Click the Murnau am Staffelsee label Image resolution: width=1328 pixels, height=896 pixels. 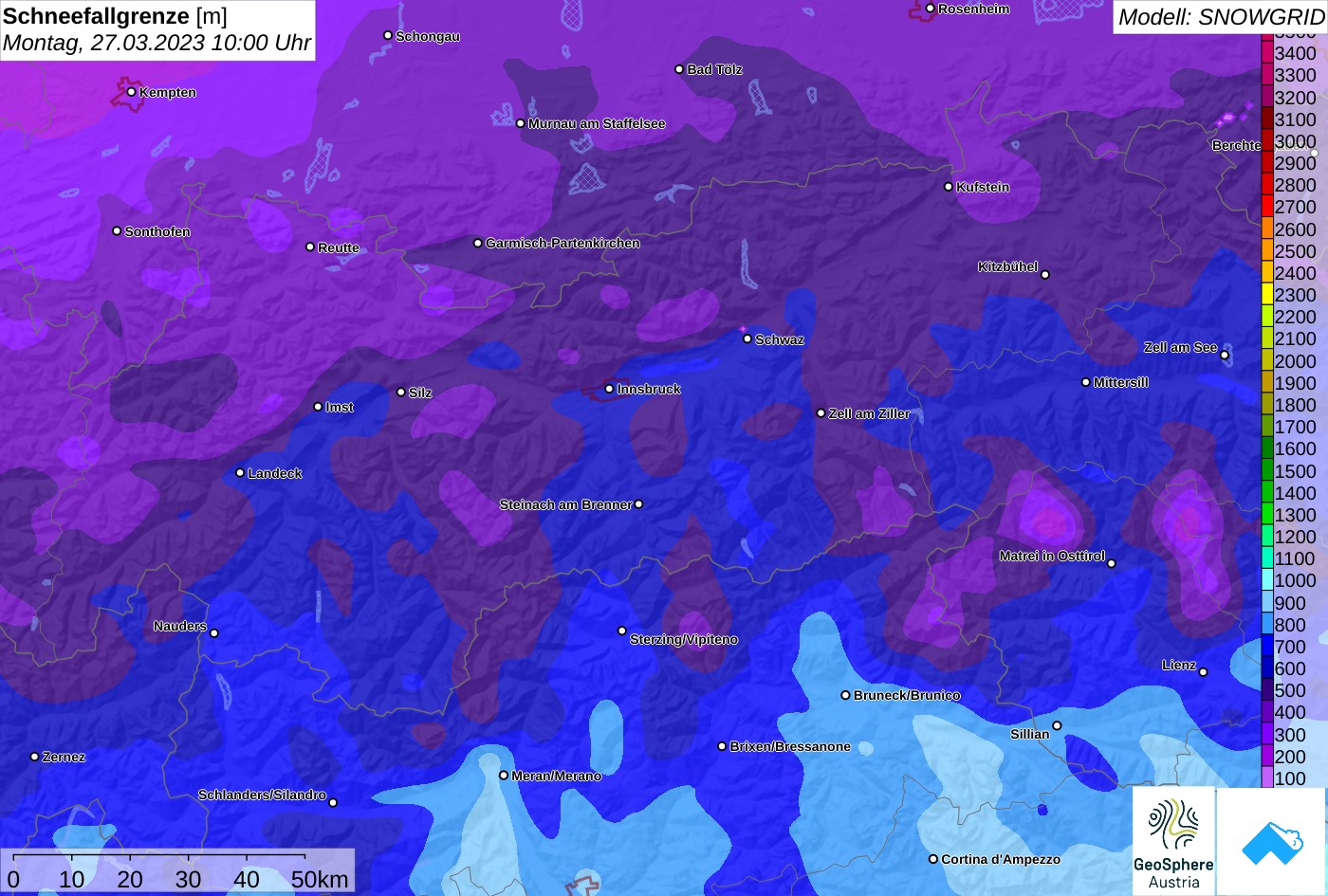[x=597, y=124]
